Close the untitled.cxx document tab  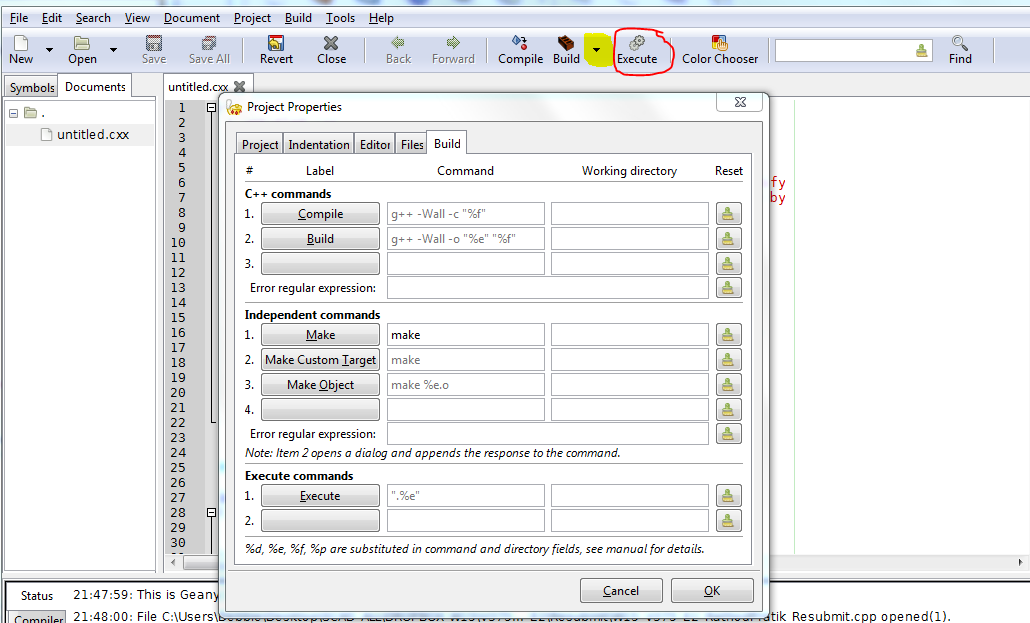click(x=239, y=87)
